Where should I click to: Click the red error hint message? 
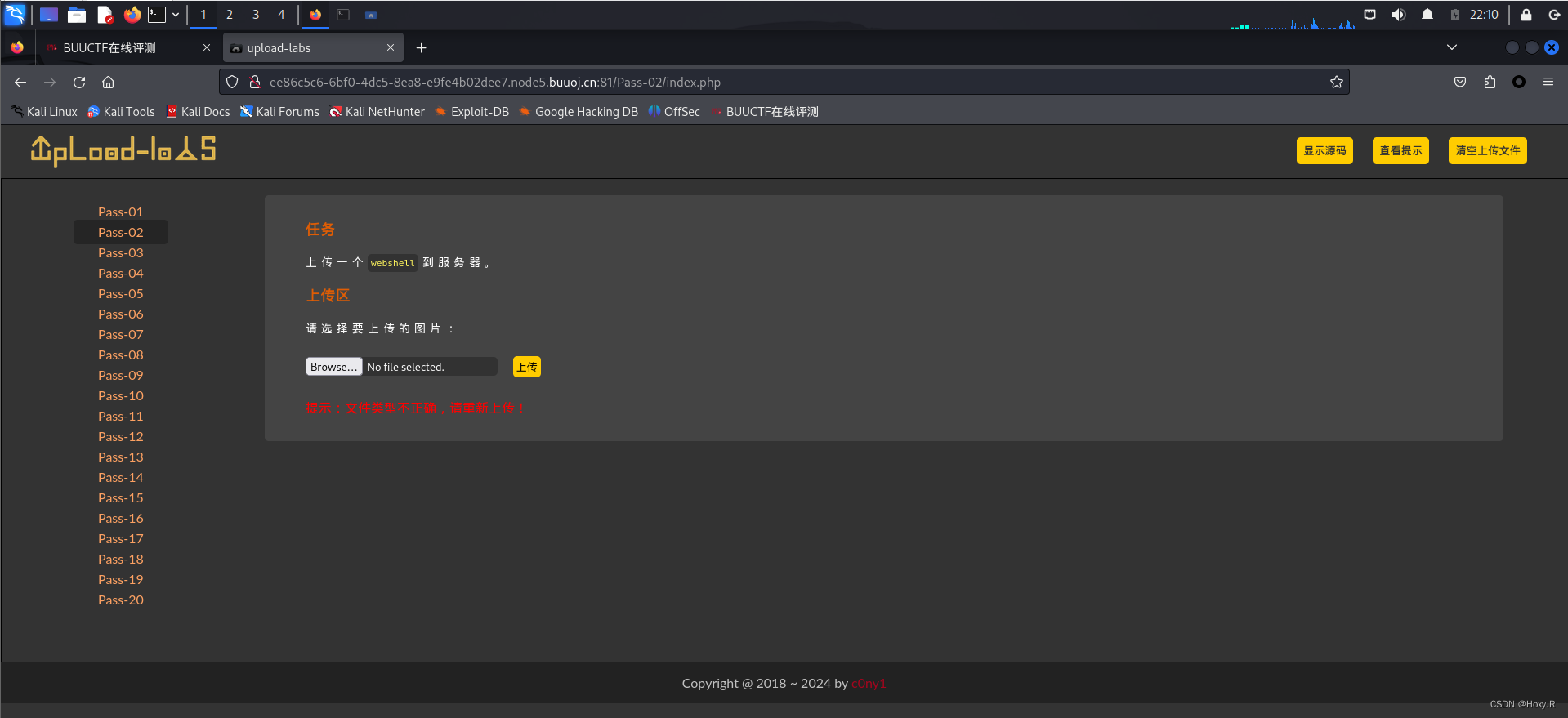click(x=415, y=408)
